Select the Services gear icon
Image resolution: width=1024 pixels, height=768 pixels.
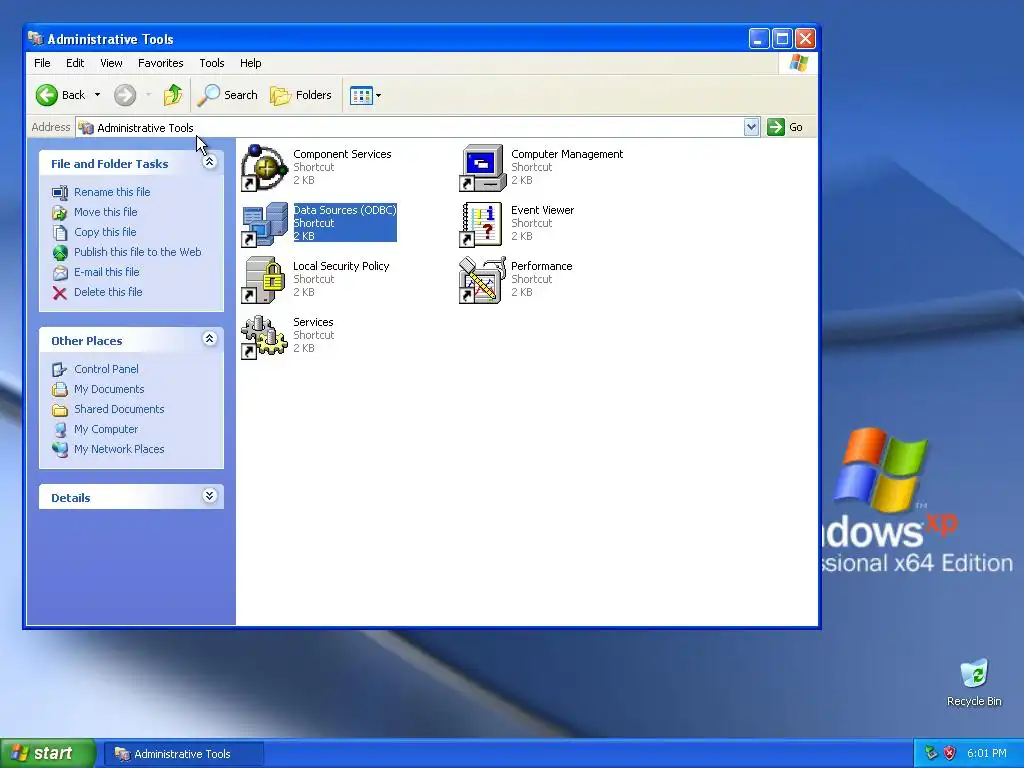(x=264, y=336)
